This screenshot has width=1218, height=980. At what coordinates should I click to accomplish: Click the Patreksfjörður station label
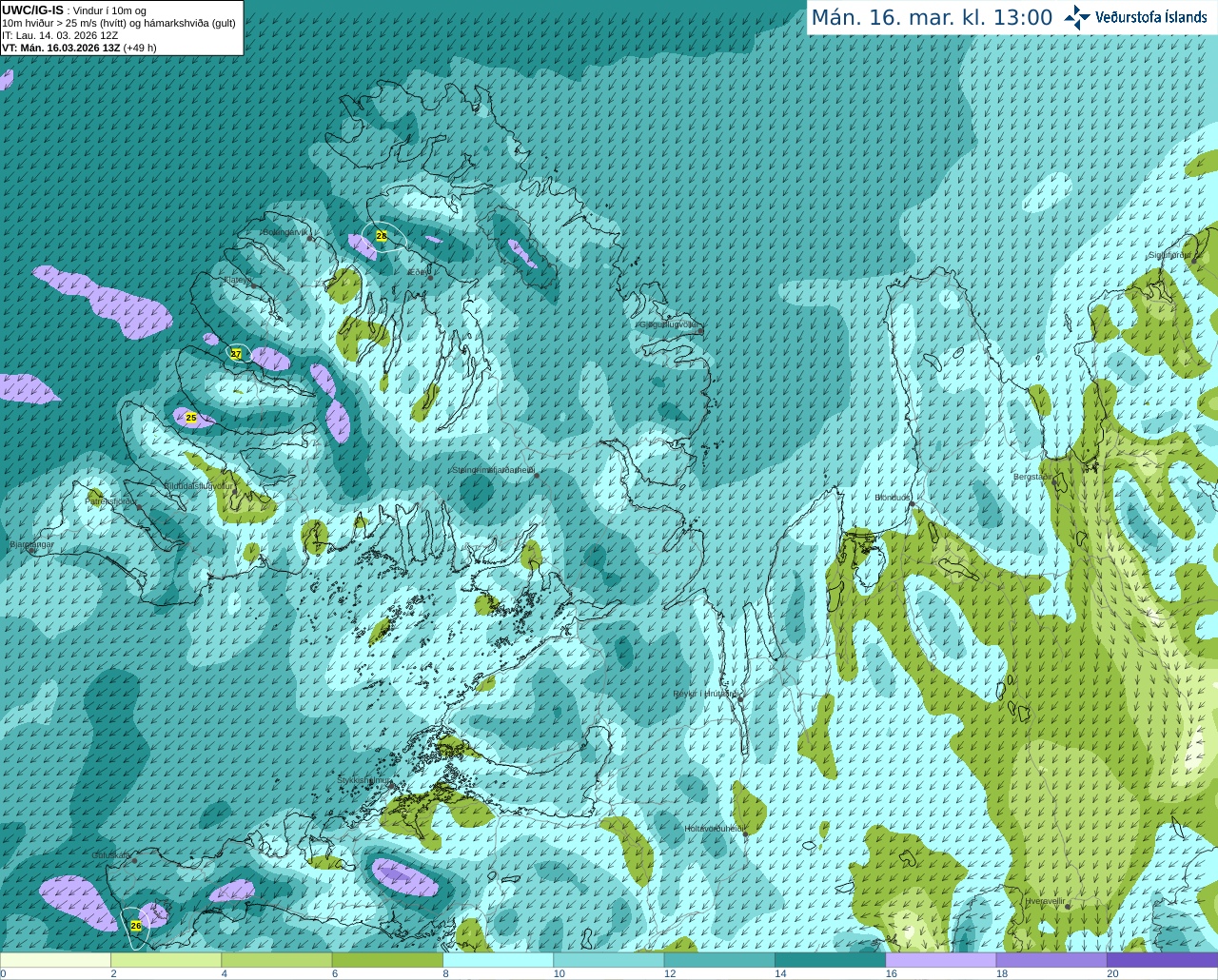pyautogui.click(x=111, y=500)
